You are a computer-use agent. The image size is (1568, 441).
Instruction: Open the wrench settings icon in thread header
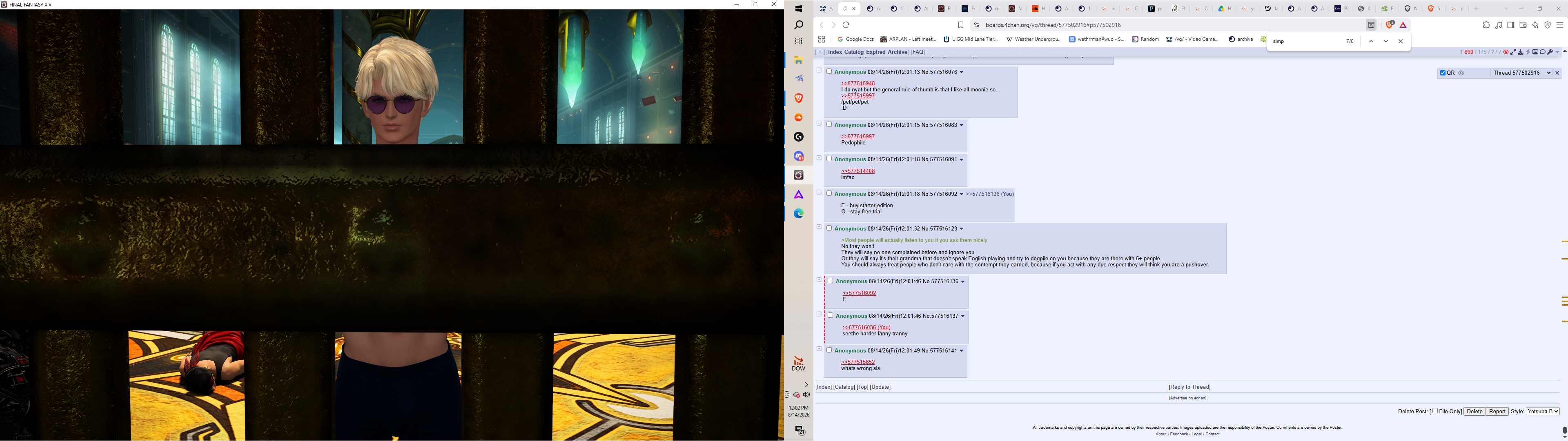pyautogui.click(x=1550, y=52)
